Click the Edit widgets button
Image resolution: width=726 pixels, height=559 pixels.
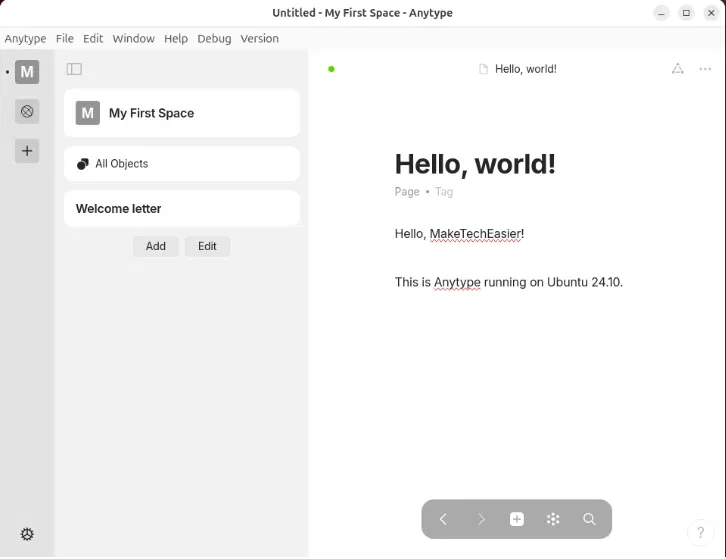[x=207, y=246]
